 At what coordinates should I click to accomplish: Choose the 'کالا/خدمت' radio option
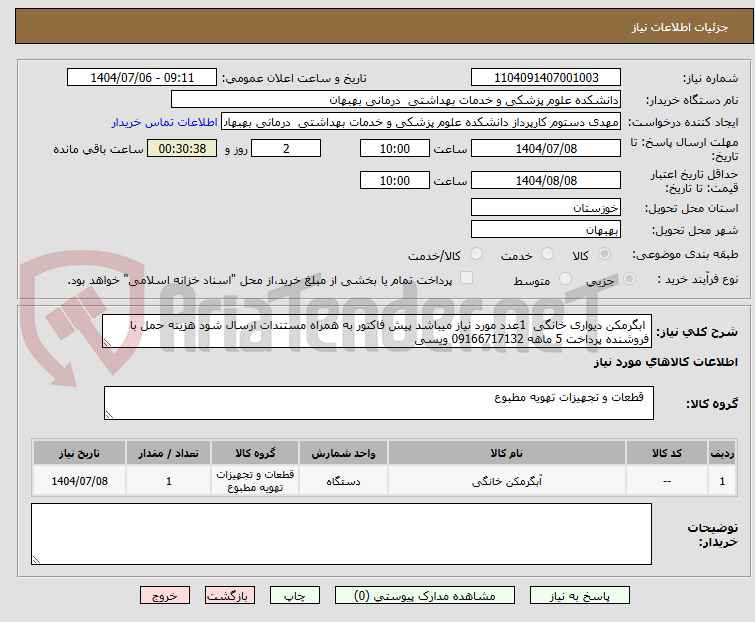coord(476,255)
